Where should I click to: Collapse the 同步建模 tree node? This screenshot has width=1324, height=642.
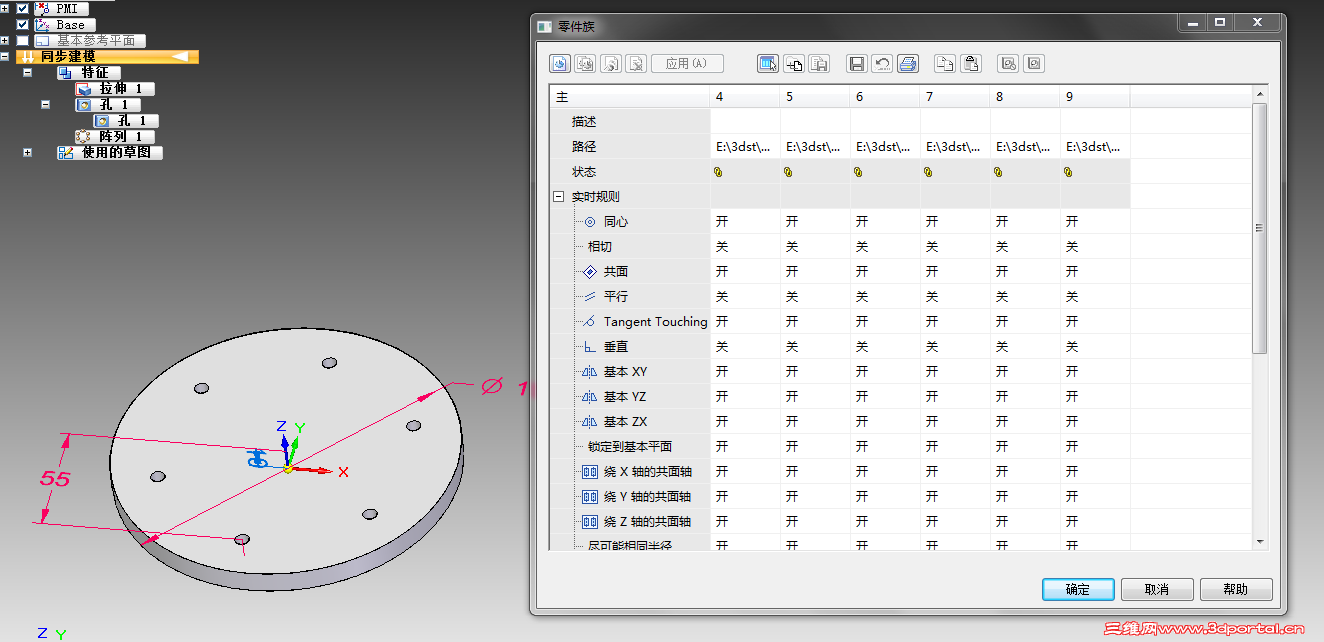coord(7,56)
